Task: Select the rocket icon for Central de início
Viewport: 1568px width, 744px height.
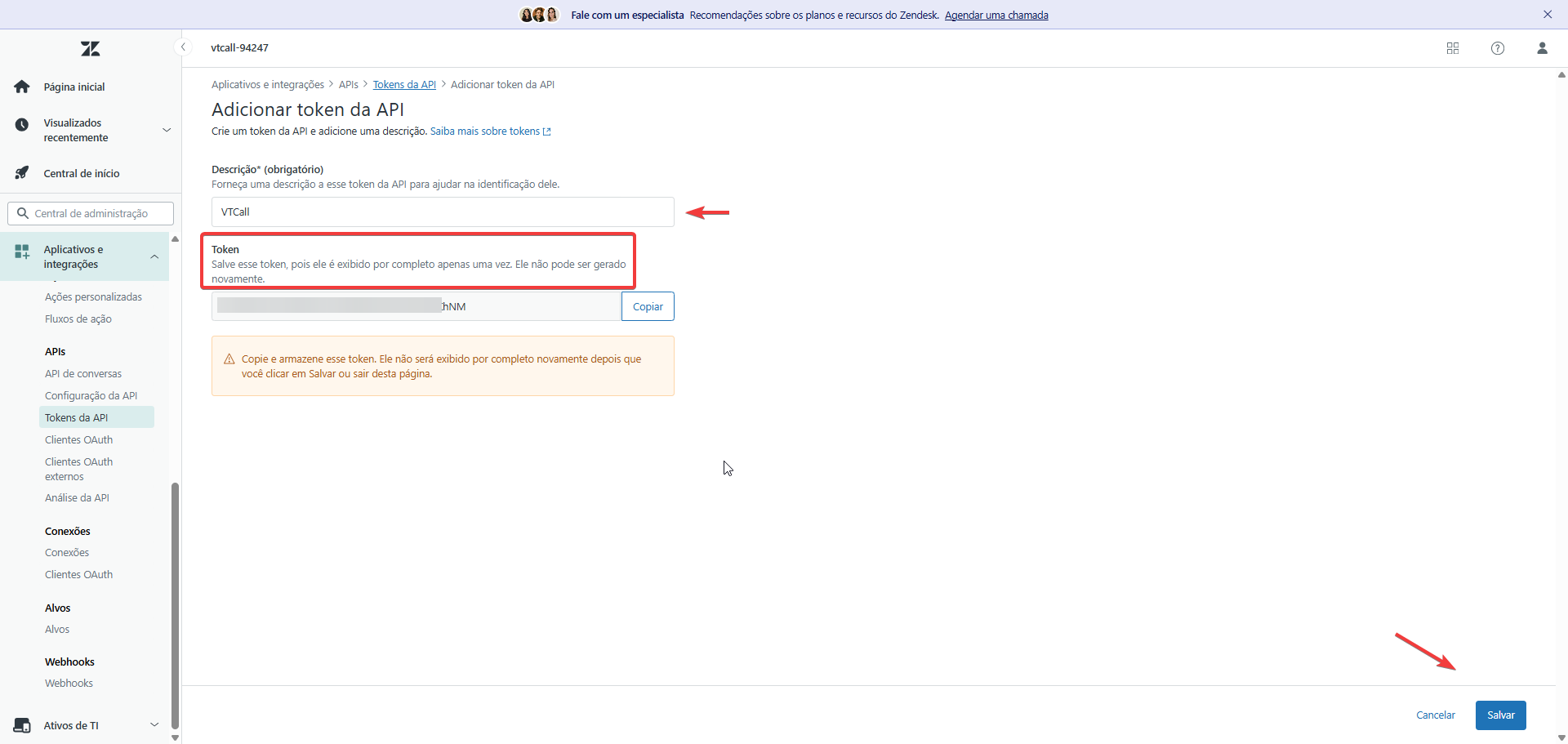Action: [x=22, y=172]
